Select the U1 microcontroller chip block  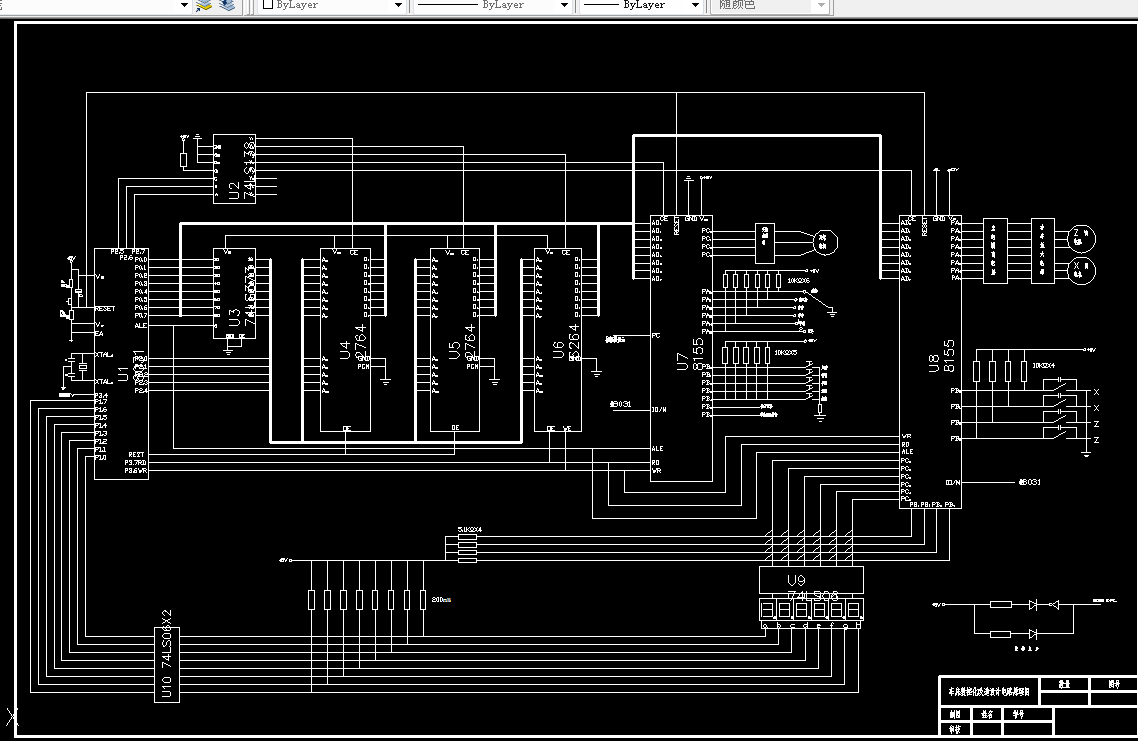coord(121,364)
